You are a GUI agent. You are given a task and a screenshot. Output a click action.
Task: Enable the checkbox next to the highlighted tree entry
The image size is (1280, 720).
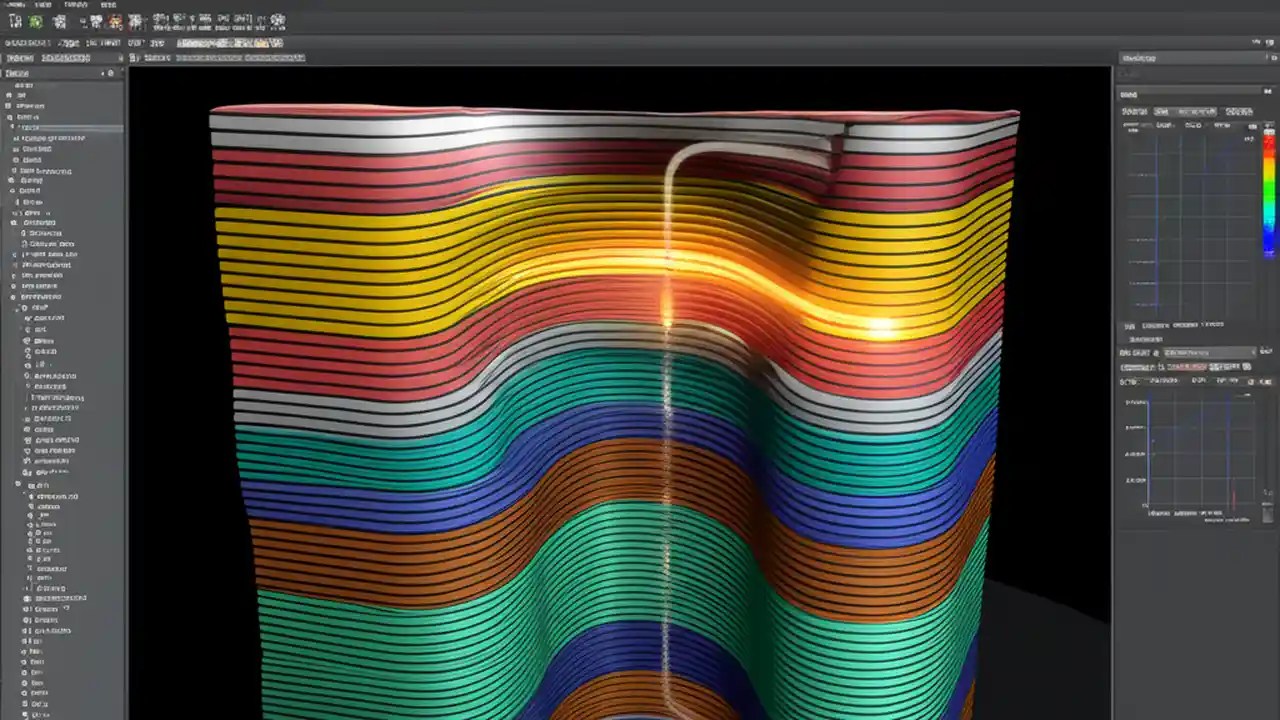click(13, 127)
